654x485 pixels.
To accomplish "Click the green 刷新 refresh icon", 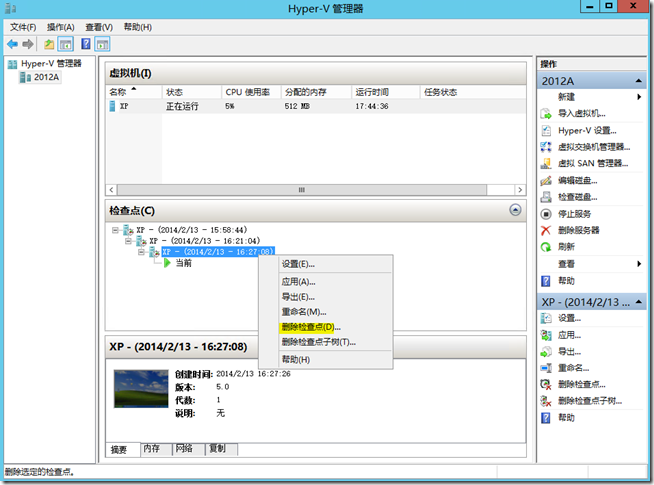I will click(x=546, y=247).
